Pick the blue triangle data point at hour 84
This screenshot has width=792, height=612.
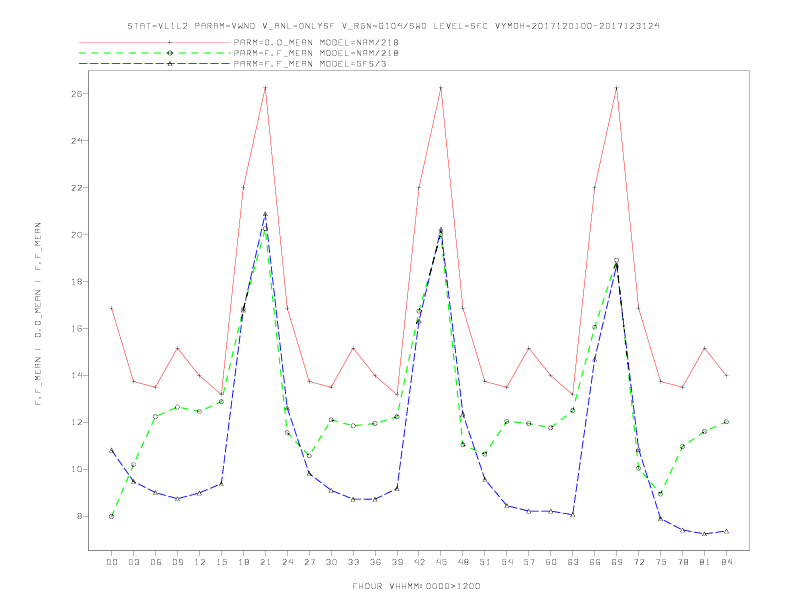[x=727, y=531]
